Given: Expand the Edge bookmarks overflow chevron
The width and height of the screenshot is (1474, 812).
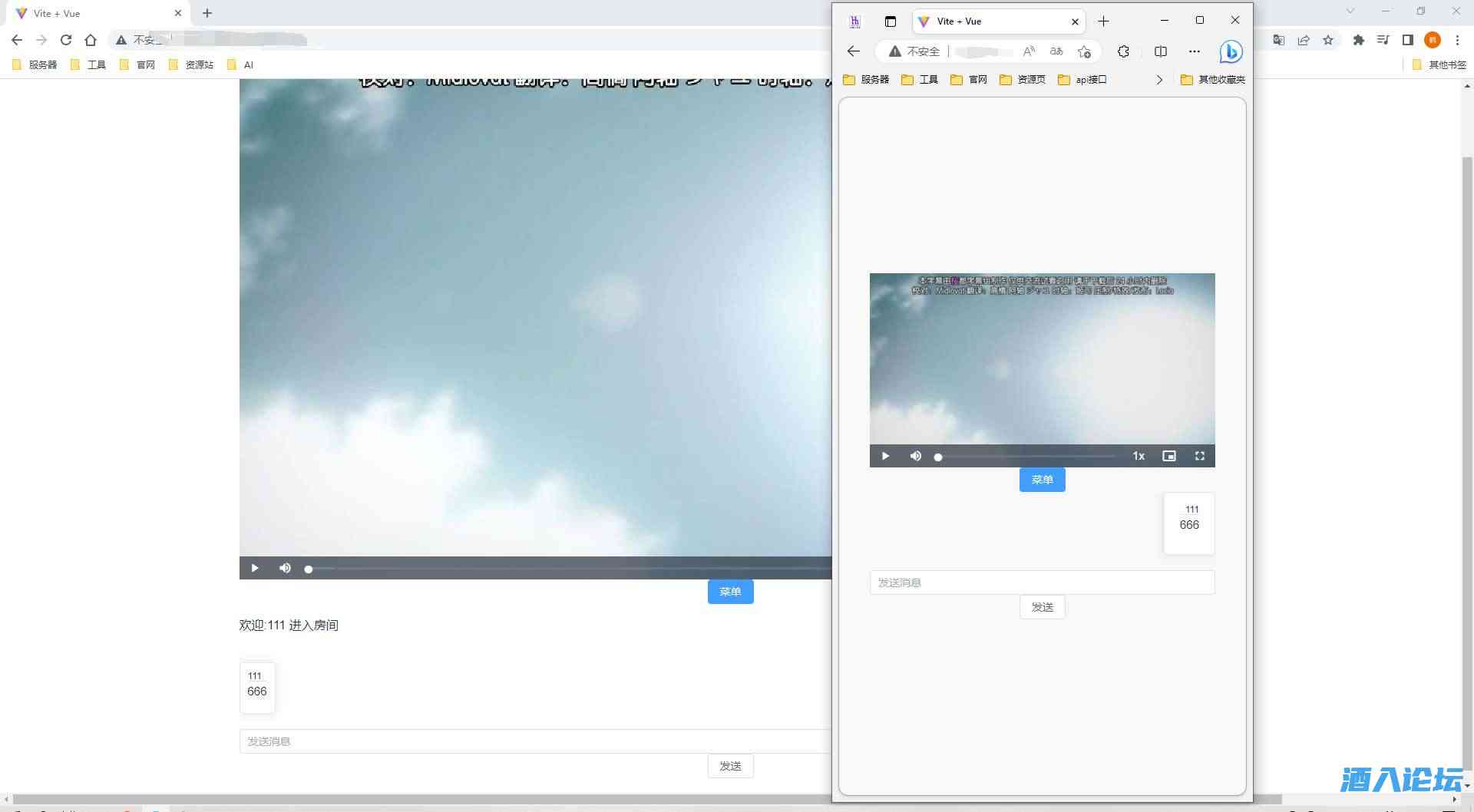Looking at the screenshot, I should pyautogui.click(x=1159, y=80).
